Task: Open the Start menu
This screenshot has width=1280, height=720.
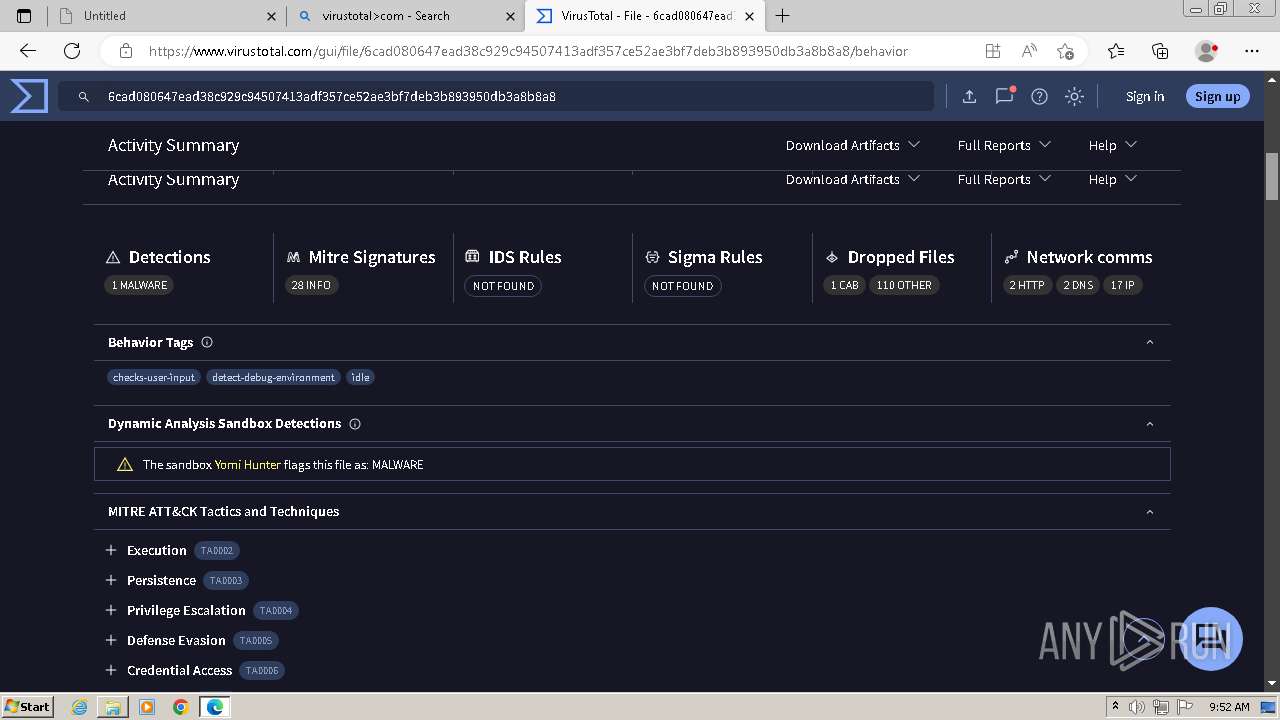Action: (x=27, y=707)
